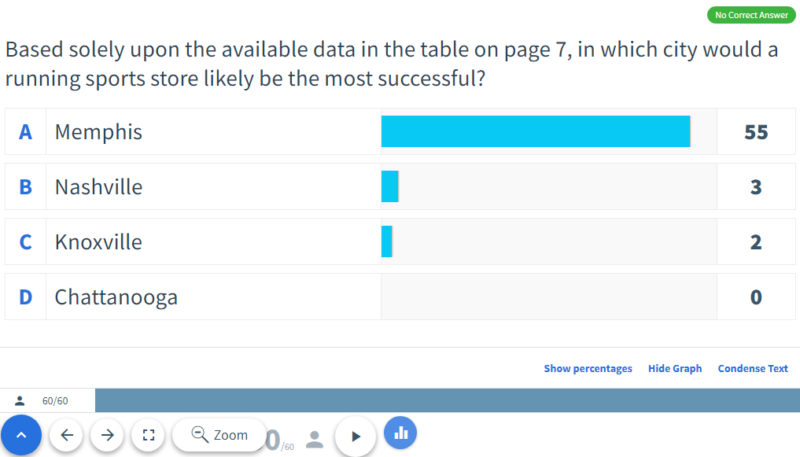The height and width of the screenshot is (457, 800).
Task: Toggle Condense Text
Action: 753,368
